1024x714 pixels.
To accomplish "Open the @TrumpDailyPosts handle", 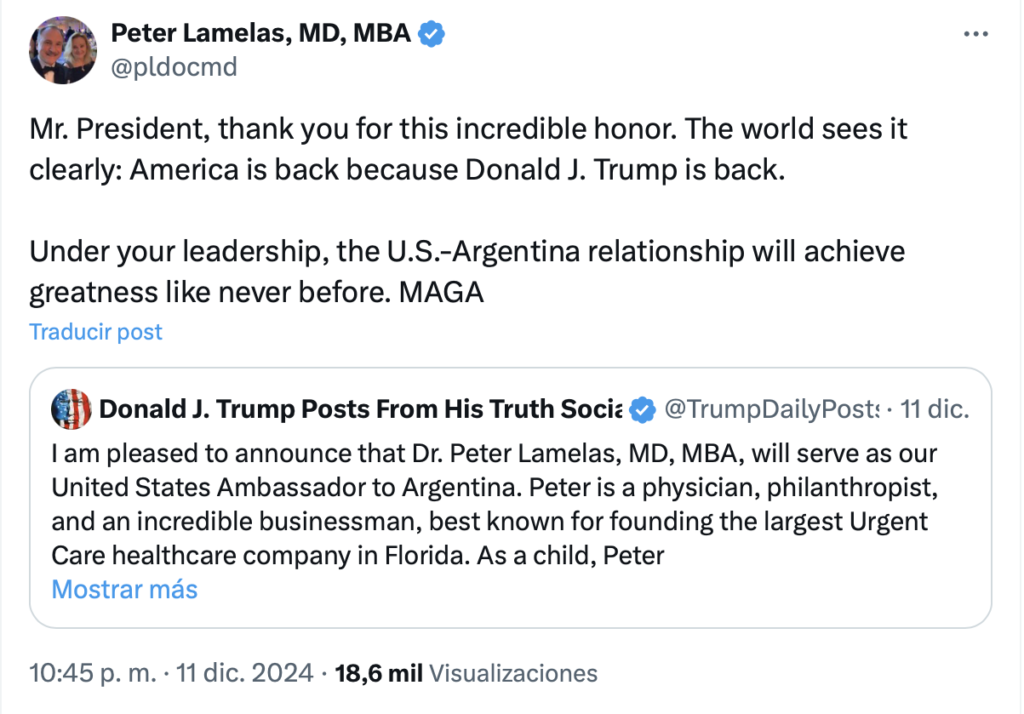I will pyautogui.click(x=770, y=409).
